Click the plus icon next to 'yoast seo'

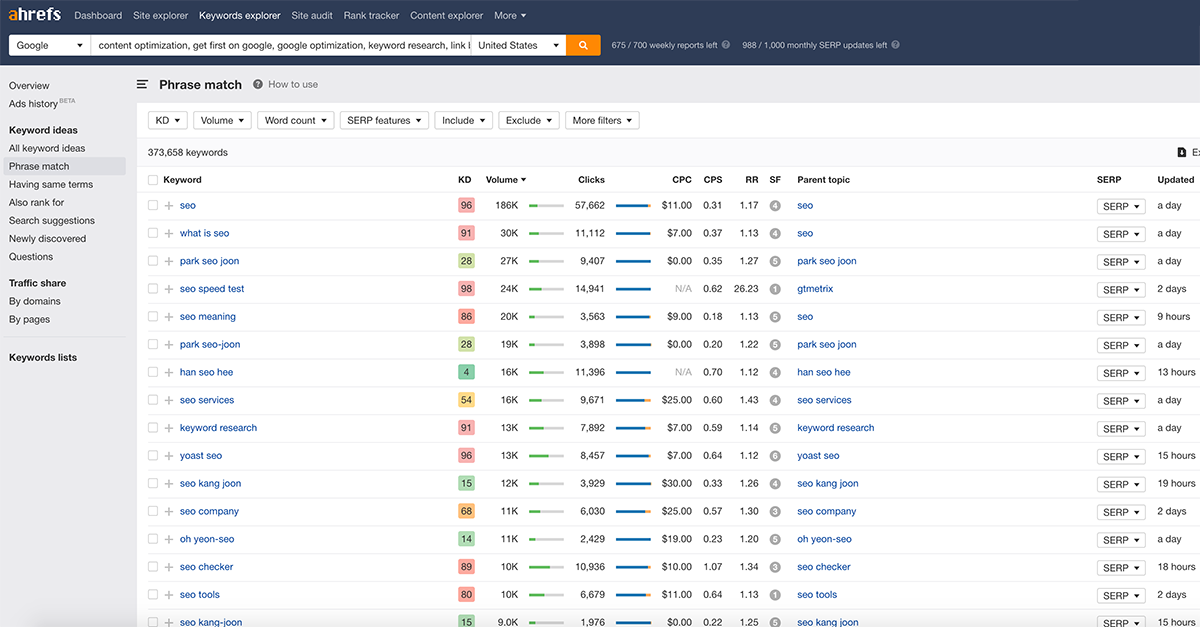pos(166,456)
